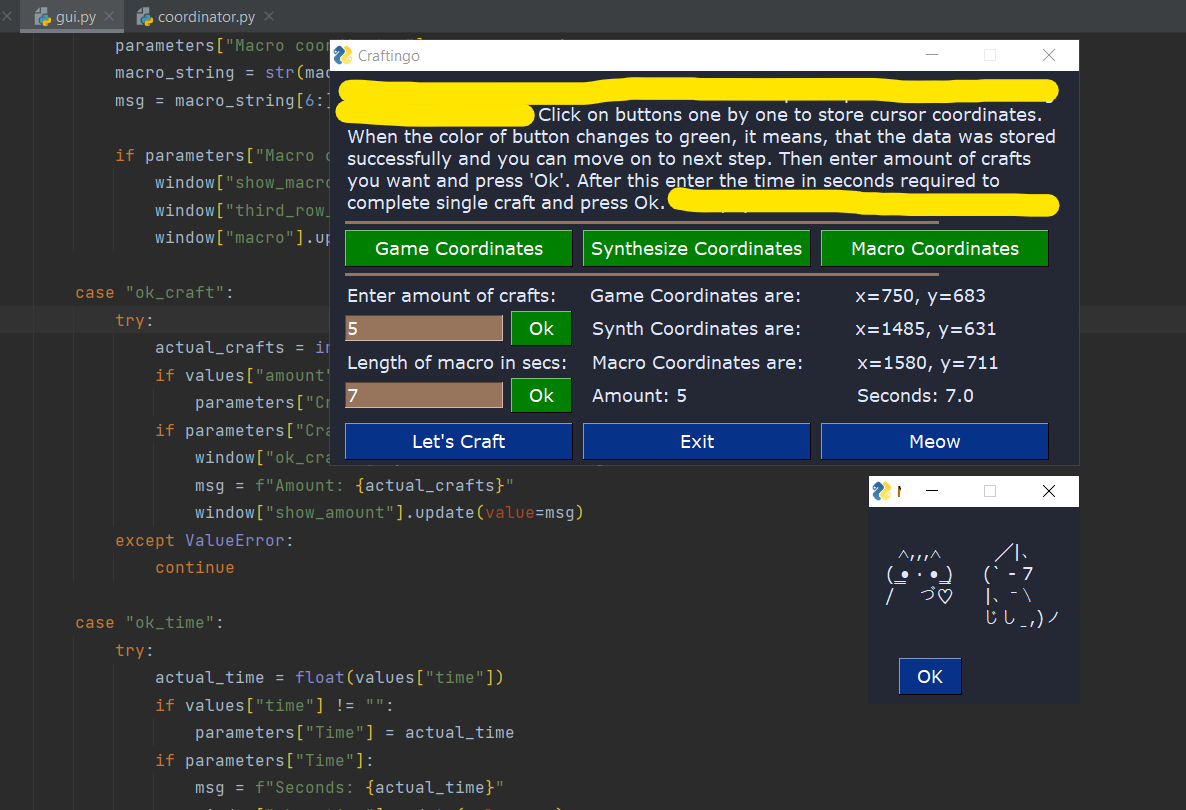Click the Synthesize Coordinates button
This screenshot has height=810, width=1186.
click(696, 248)
